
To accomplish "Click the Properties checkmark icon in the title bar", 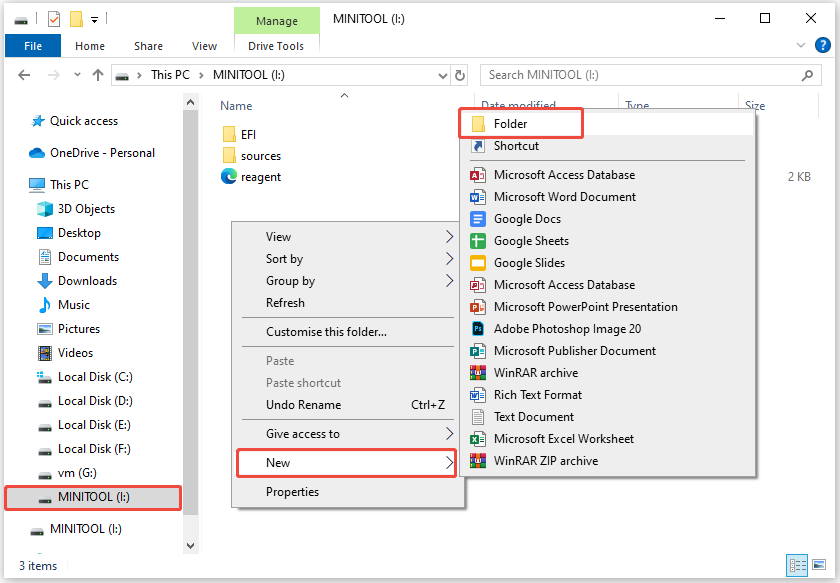I will click(x=54, y=20).
